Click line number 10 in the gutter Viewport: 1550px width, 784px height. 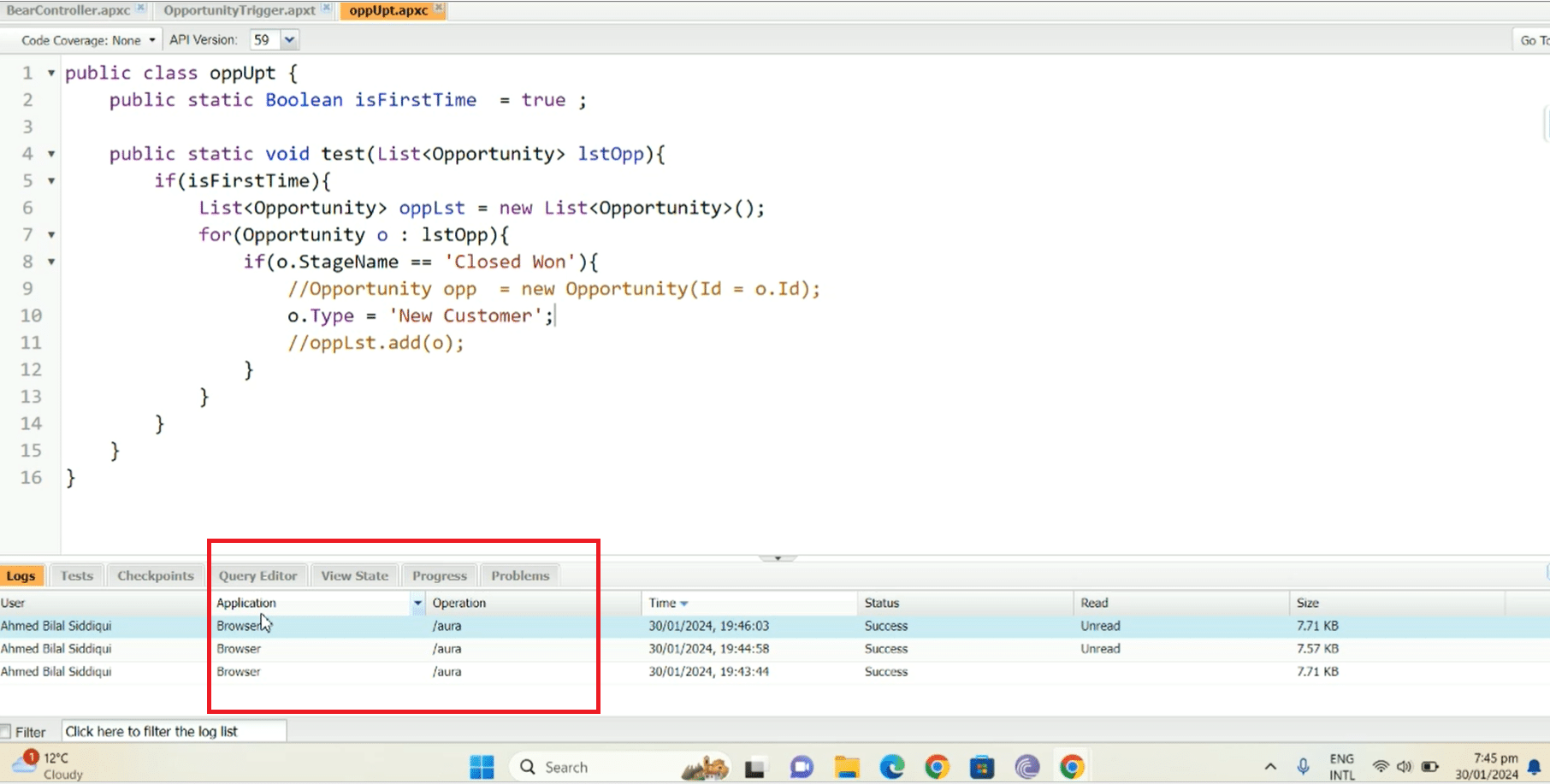pyautogui.click(x=31, y=315)
